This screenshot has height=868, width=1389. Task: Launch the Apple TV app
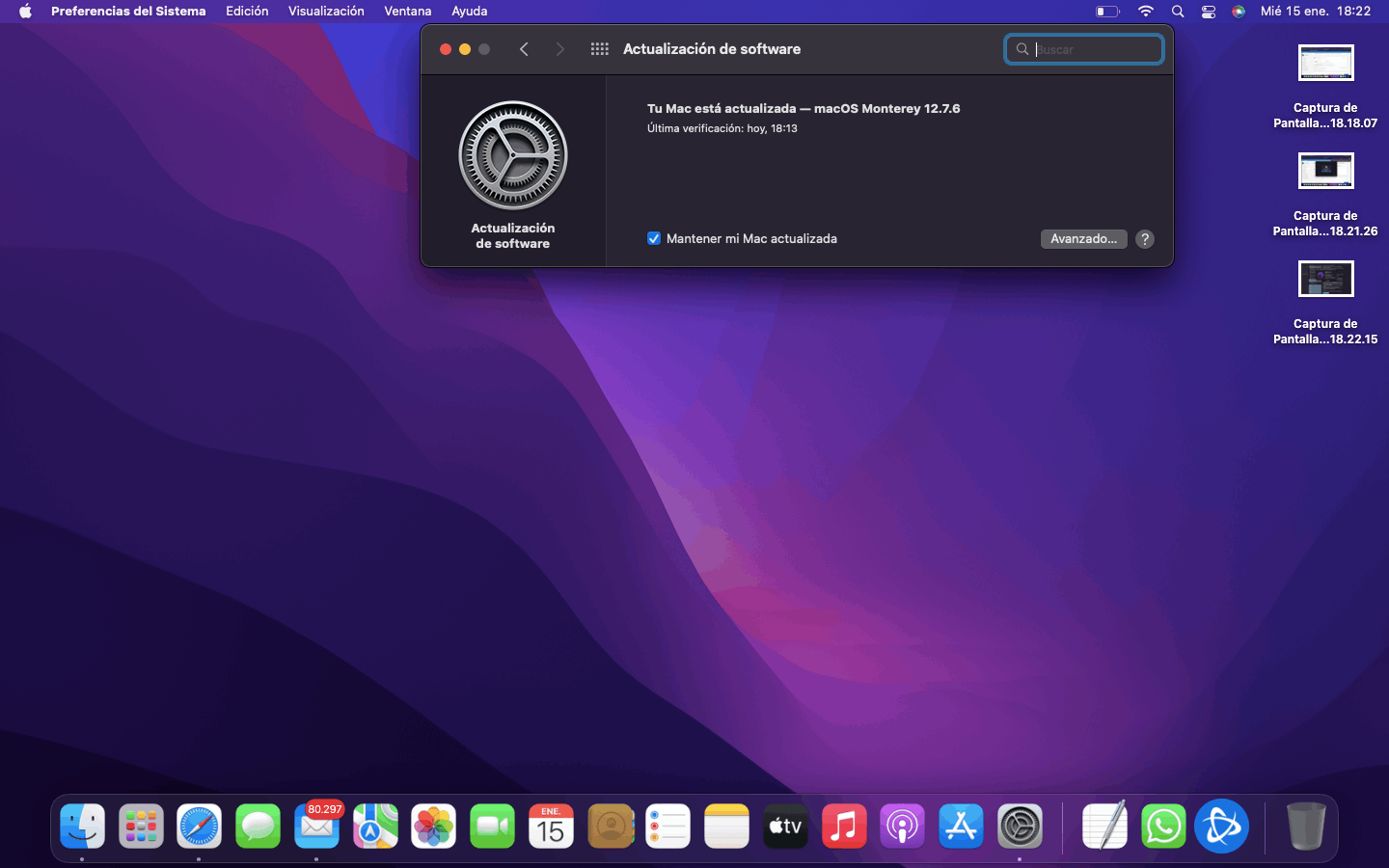785,827
